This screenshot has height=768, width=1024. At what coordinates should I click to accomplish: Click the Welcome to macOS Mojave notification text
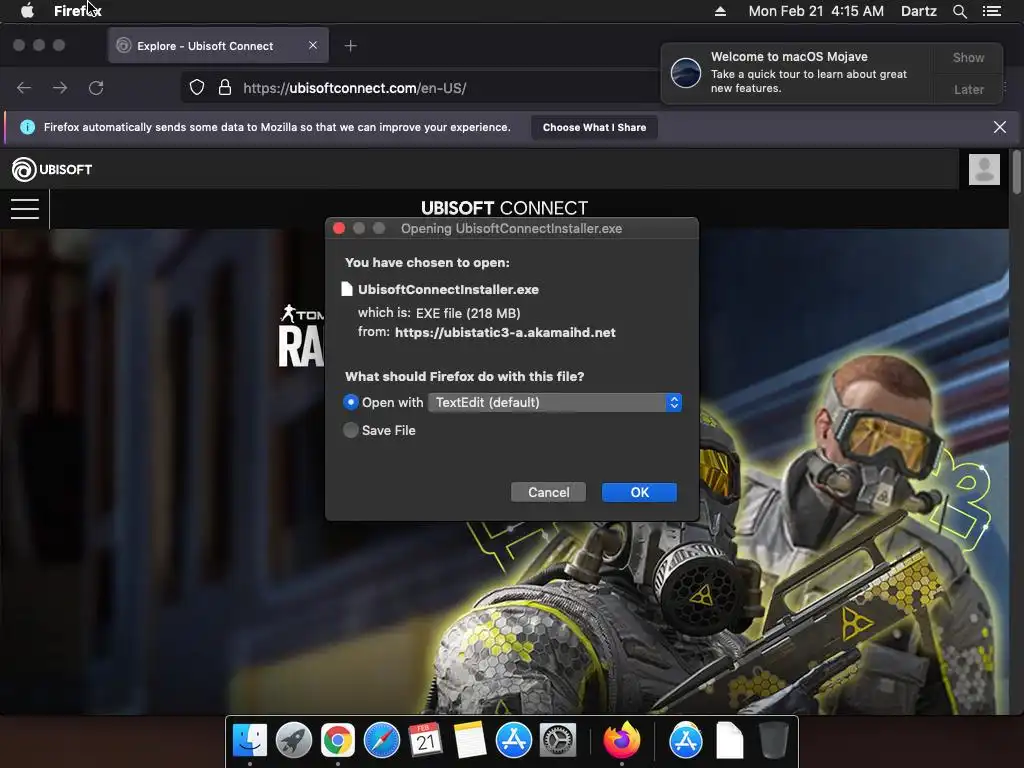789,57
